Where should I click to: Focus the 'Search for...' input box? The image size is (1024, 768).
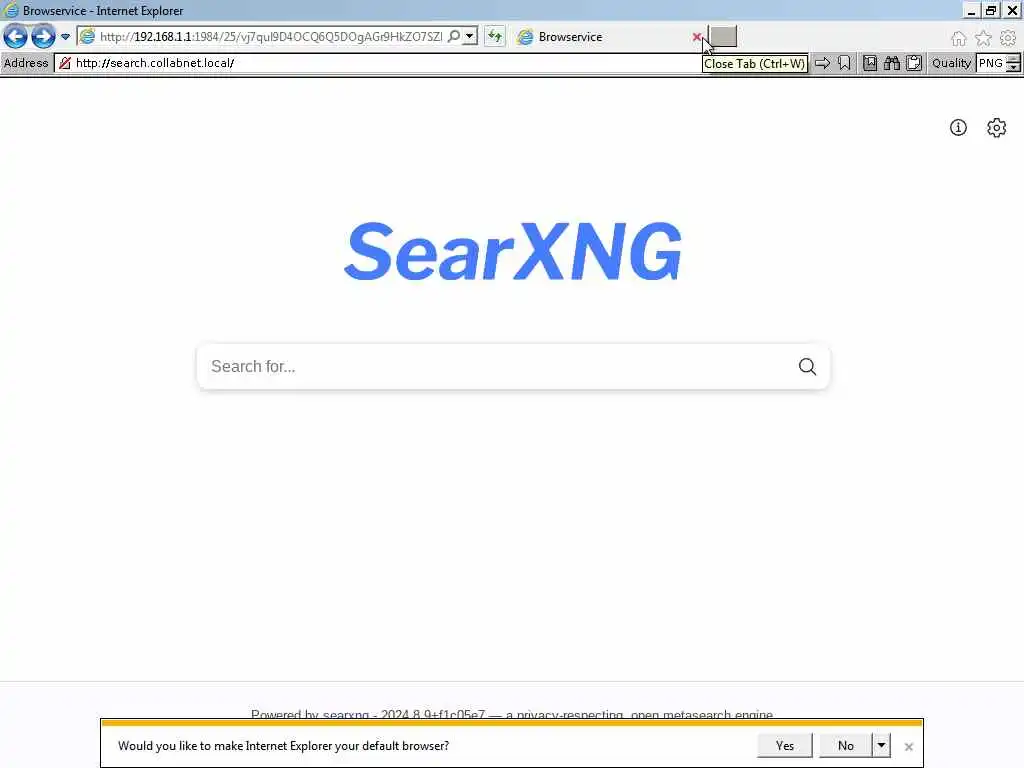point(496,366)
